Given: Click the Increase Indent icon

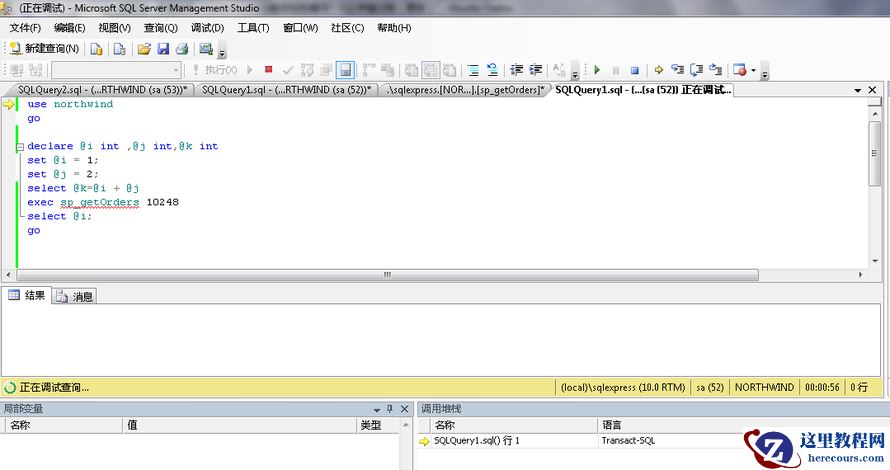Looking at the screenshot, I should pyautogui.click(x=536, y=70).
